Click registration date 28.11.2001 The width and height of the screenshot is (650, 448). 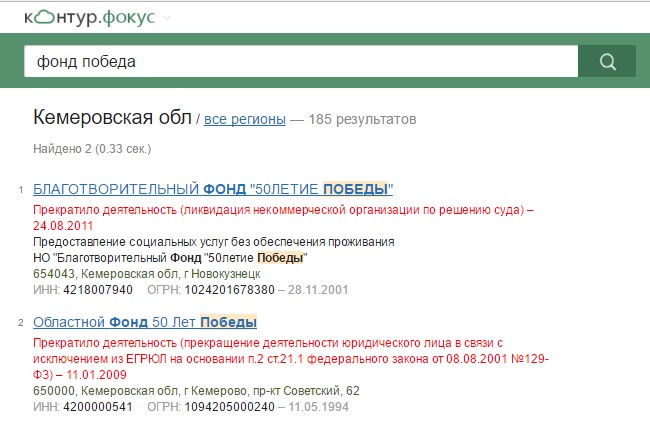(x=318, y=290)
